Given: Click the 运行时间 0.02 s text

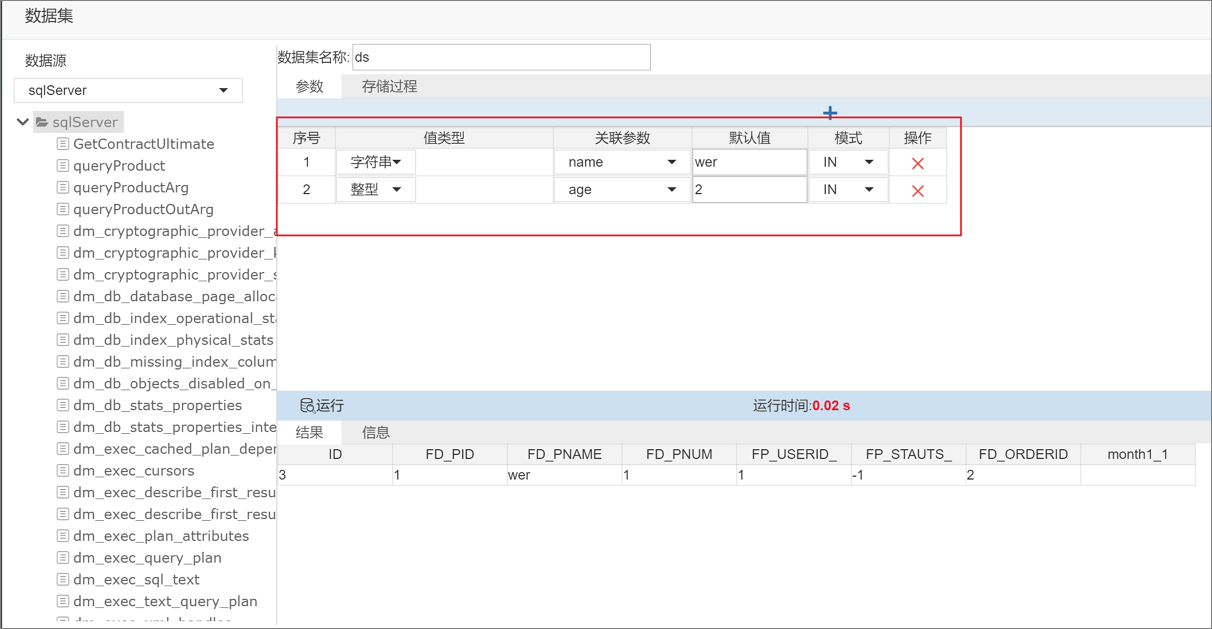Looking at the screenshot, I should [801, 406].
